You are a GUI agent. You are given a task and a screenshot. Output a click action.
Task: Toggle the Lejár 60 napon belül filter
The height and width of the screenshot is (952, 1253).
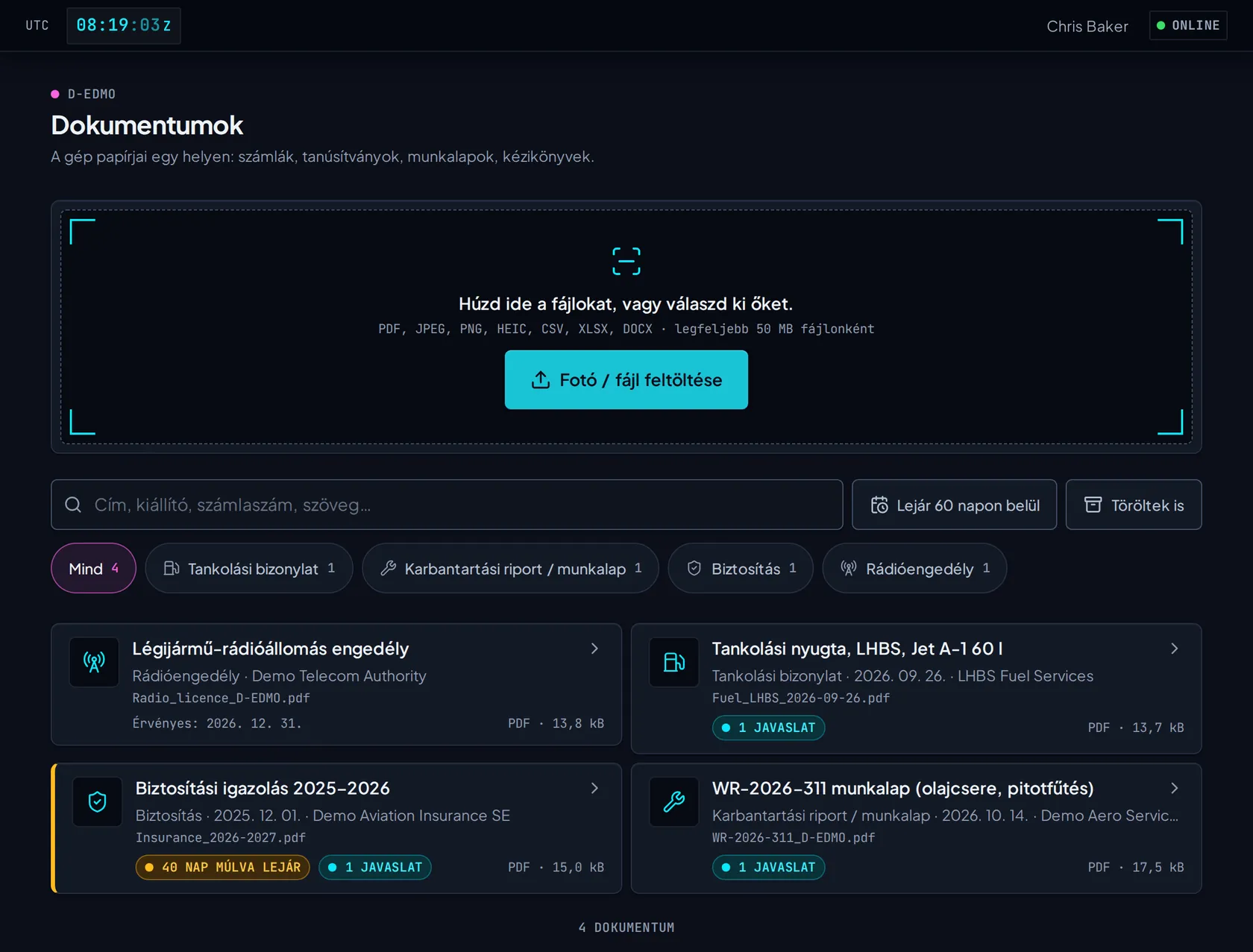click(954, 505)
